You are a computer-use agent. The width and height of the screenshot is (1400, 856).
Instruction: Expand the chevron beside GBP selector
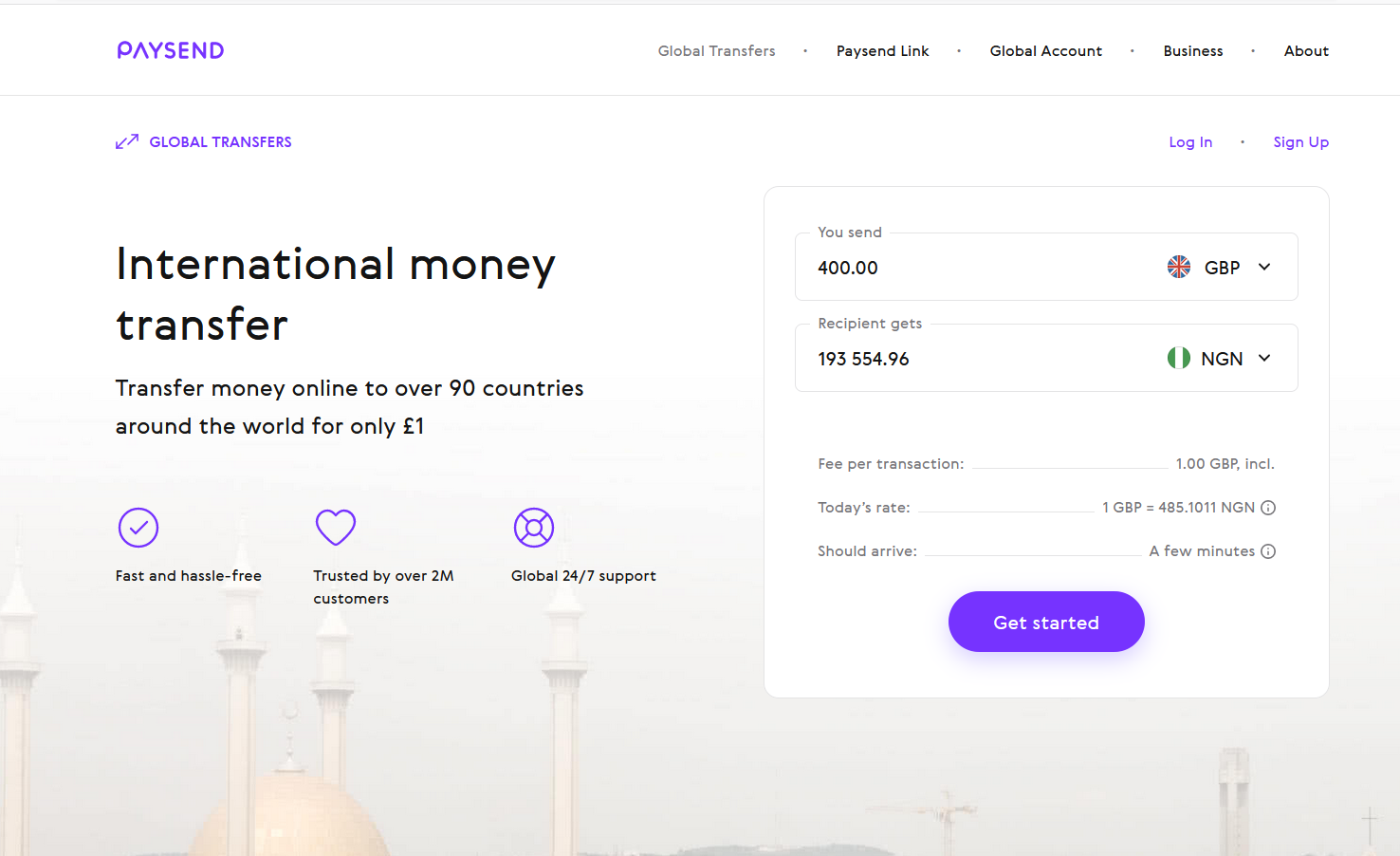point(1263,267)
